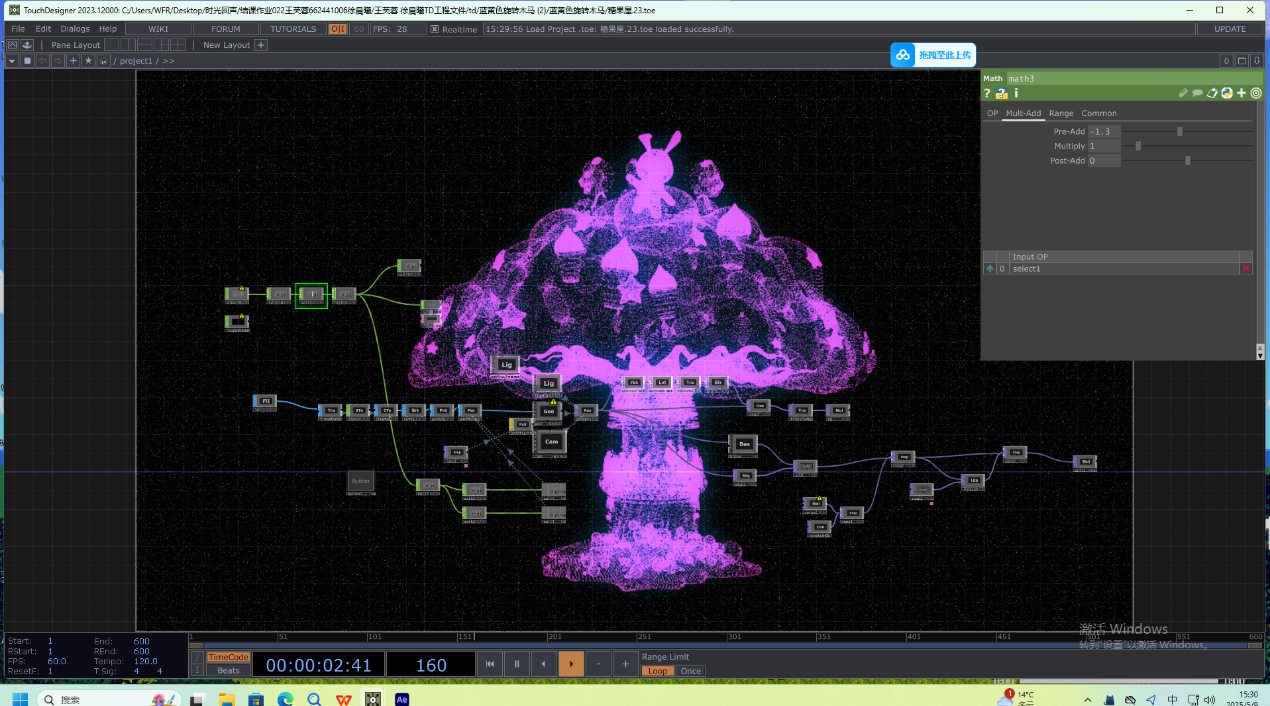Click the pencil edit icon for math3
1270x706 pixels.
click(1183, 93)
